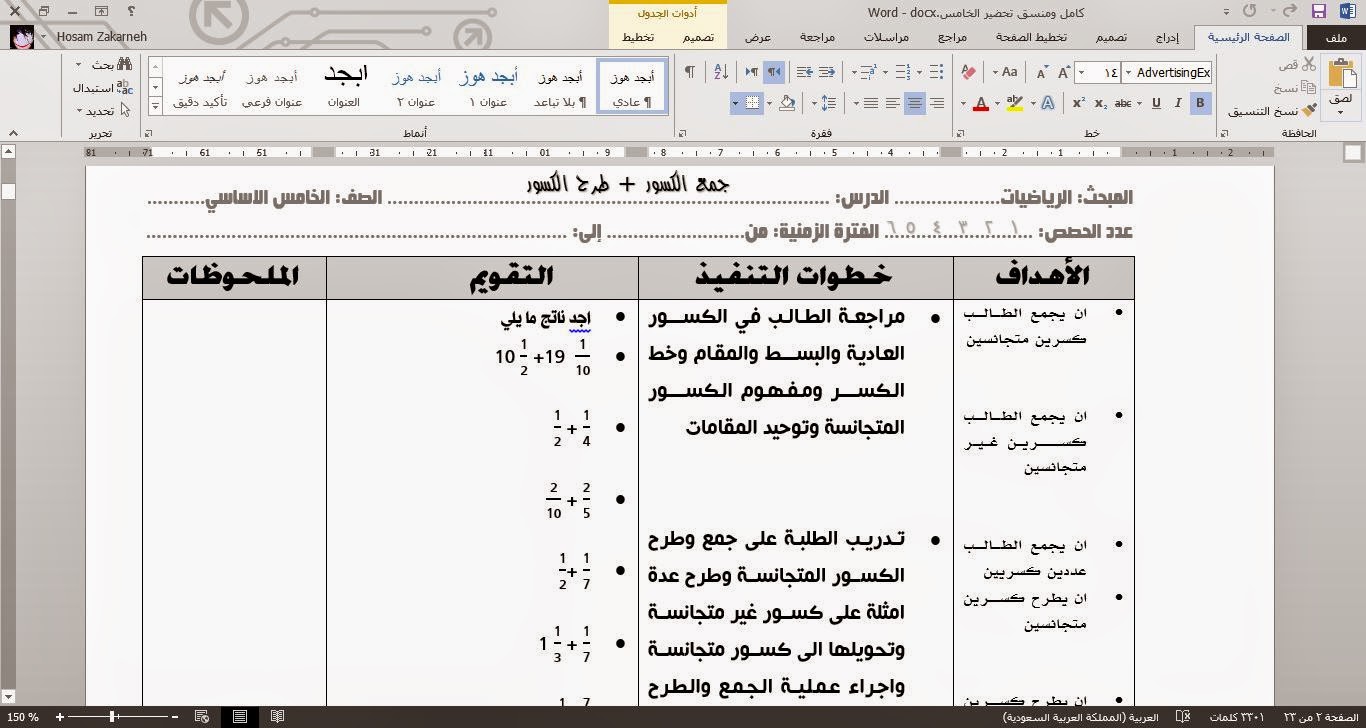Open the بحث find dropdown arrow

click(x=79, y=64)
